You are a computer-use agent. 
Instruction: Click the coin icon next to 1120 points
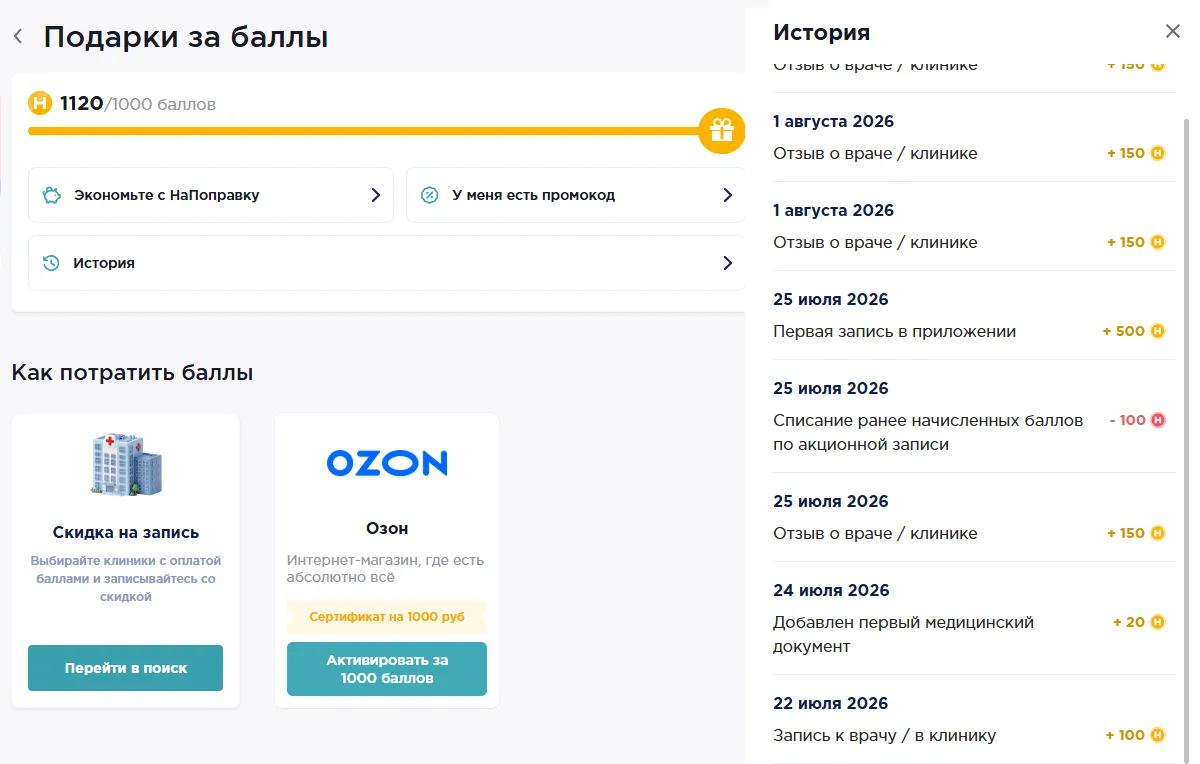(40, 103)
